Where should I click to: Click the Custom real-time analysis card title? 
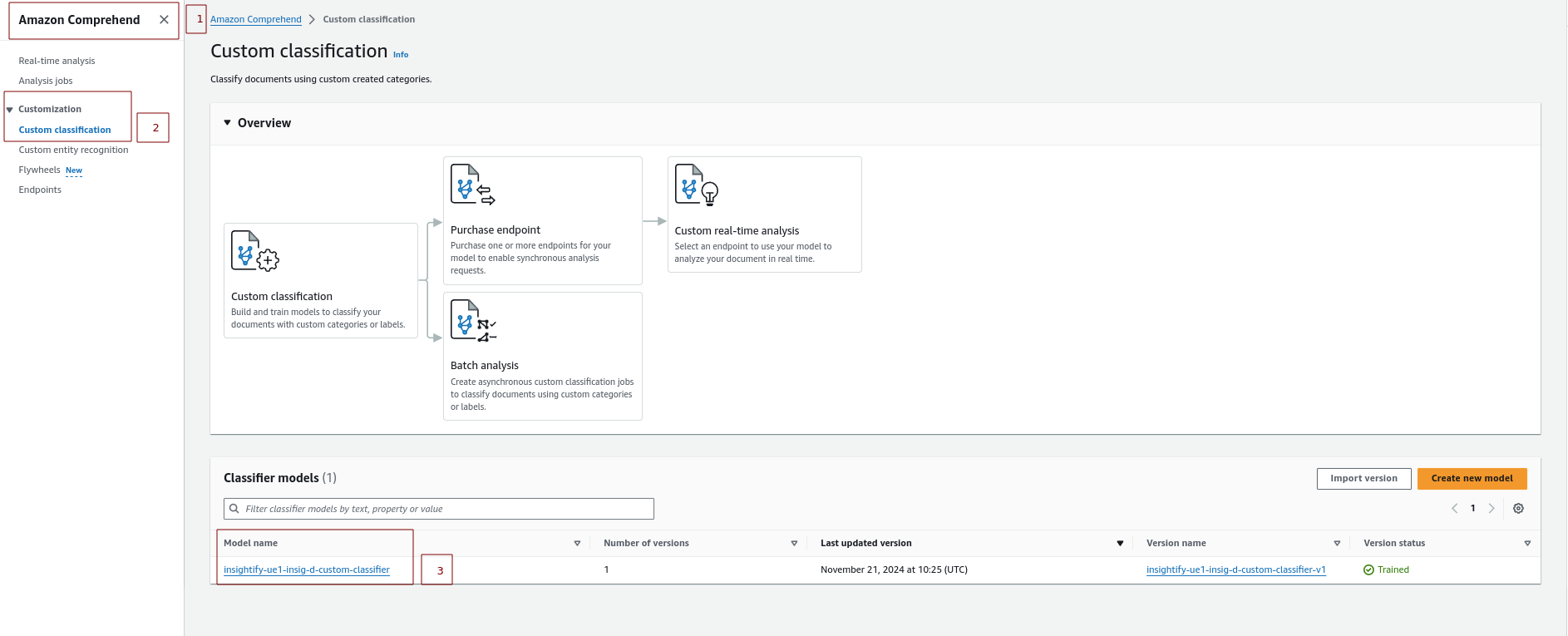(x=737, y=231)
